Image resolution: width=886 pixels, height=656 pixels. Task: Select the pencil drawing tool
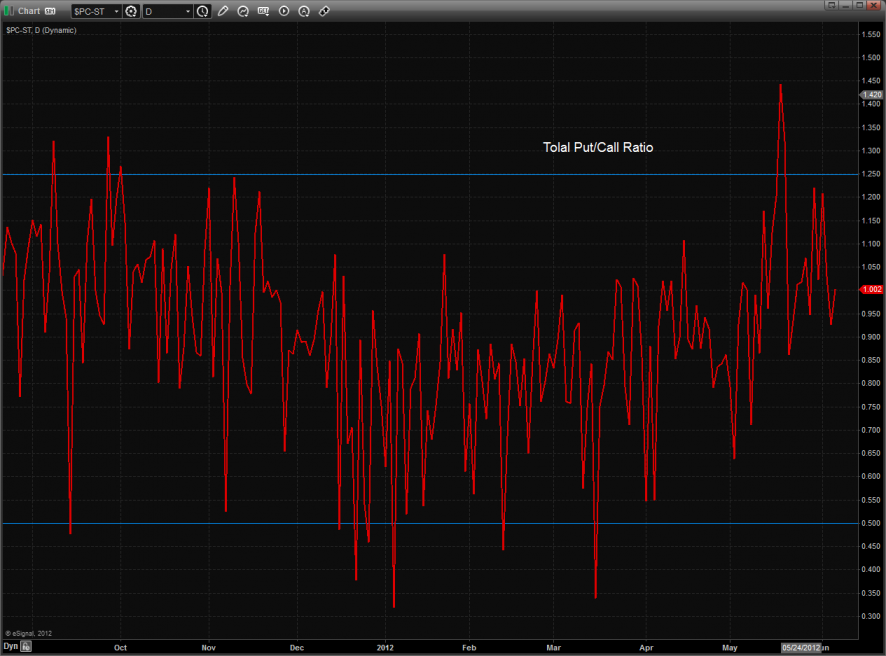point(223,11)
